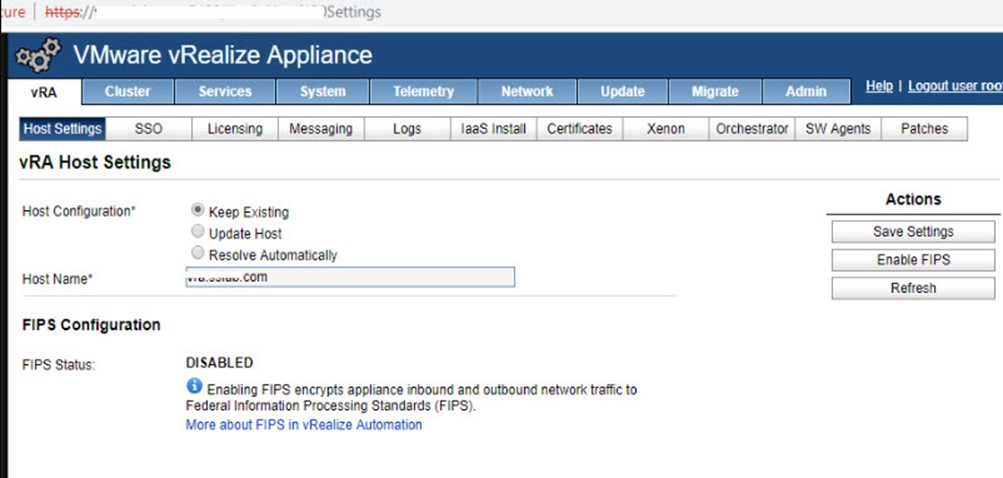Click the Host Configuration label
The width and height of the screenshot is (1003, 478).
pos(79,211)
